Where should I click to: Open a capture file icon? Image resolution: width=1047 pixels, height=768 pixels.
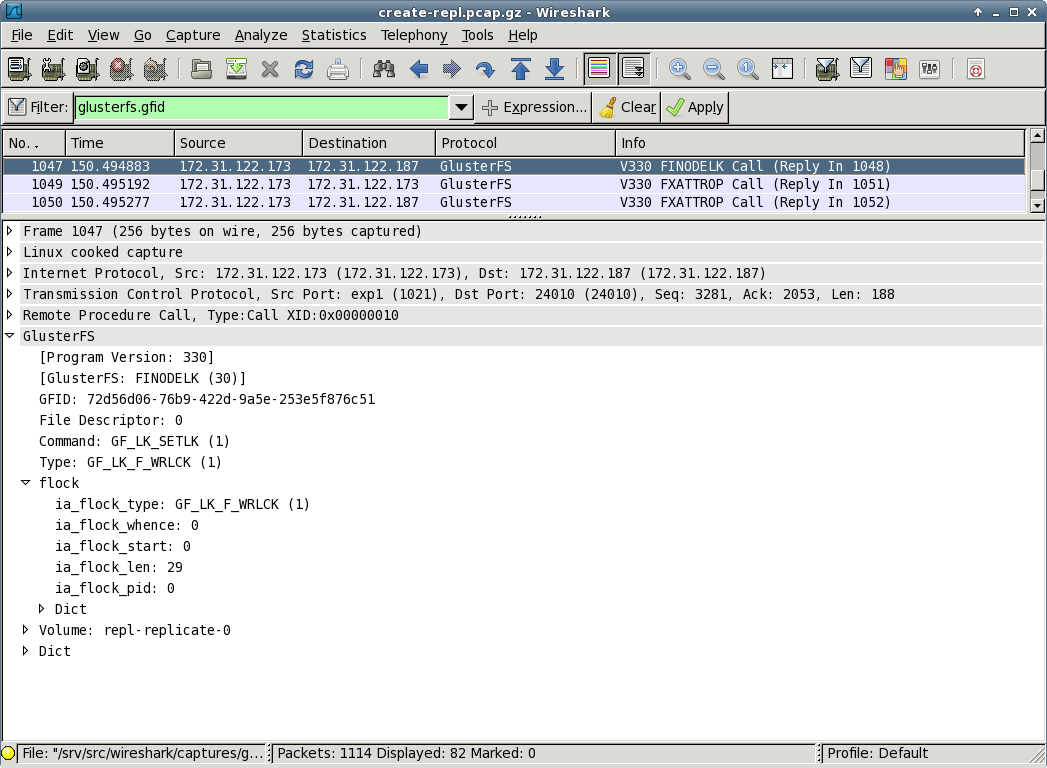[x=201, y=69]
